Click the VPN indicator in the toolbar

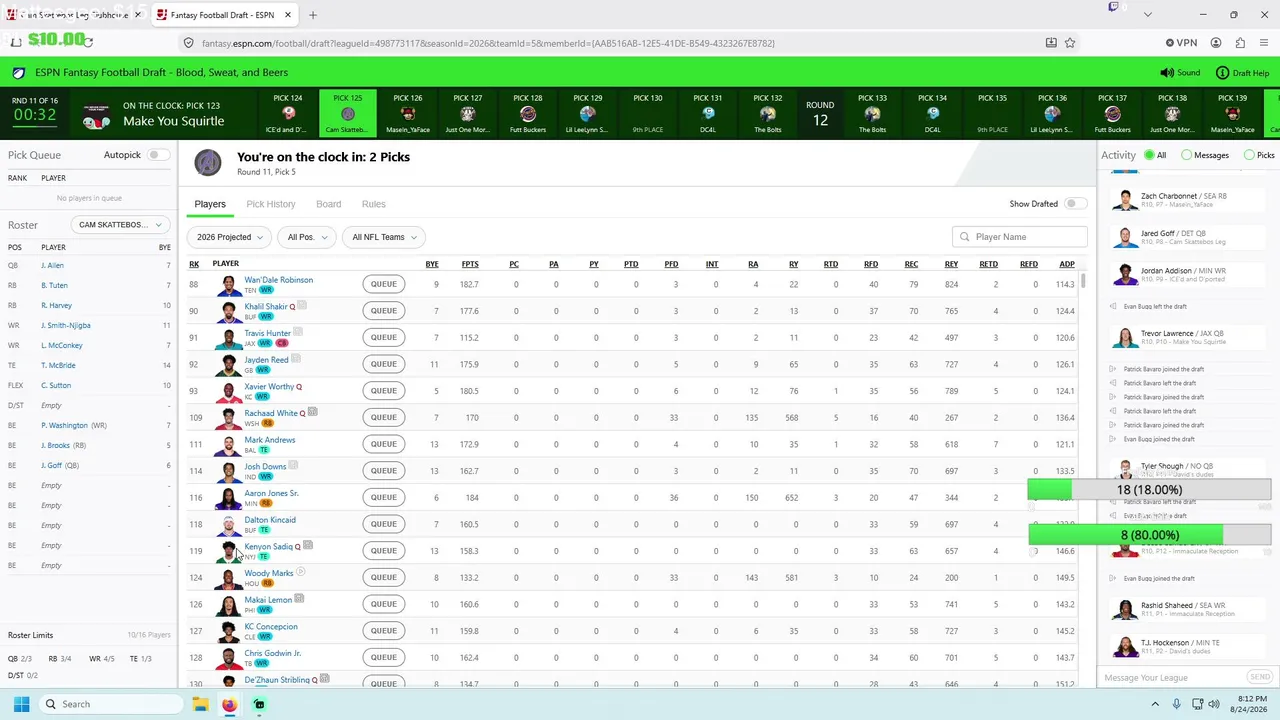point(1181,43)
